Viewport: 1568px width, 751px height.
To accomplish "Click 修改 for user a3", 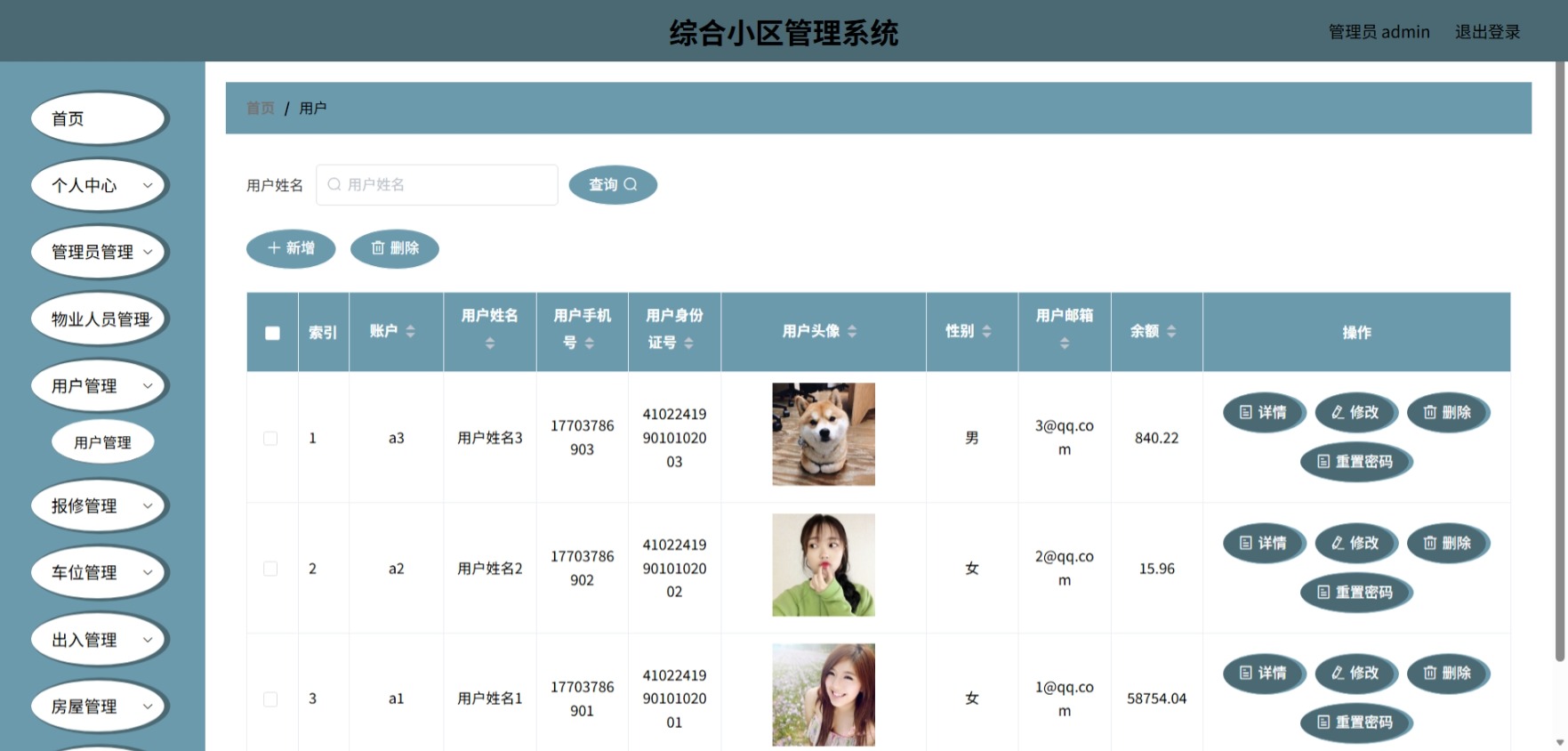I will (1355, 412).
